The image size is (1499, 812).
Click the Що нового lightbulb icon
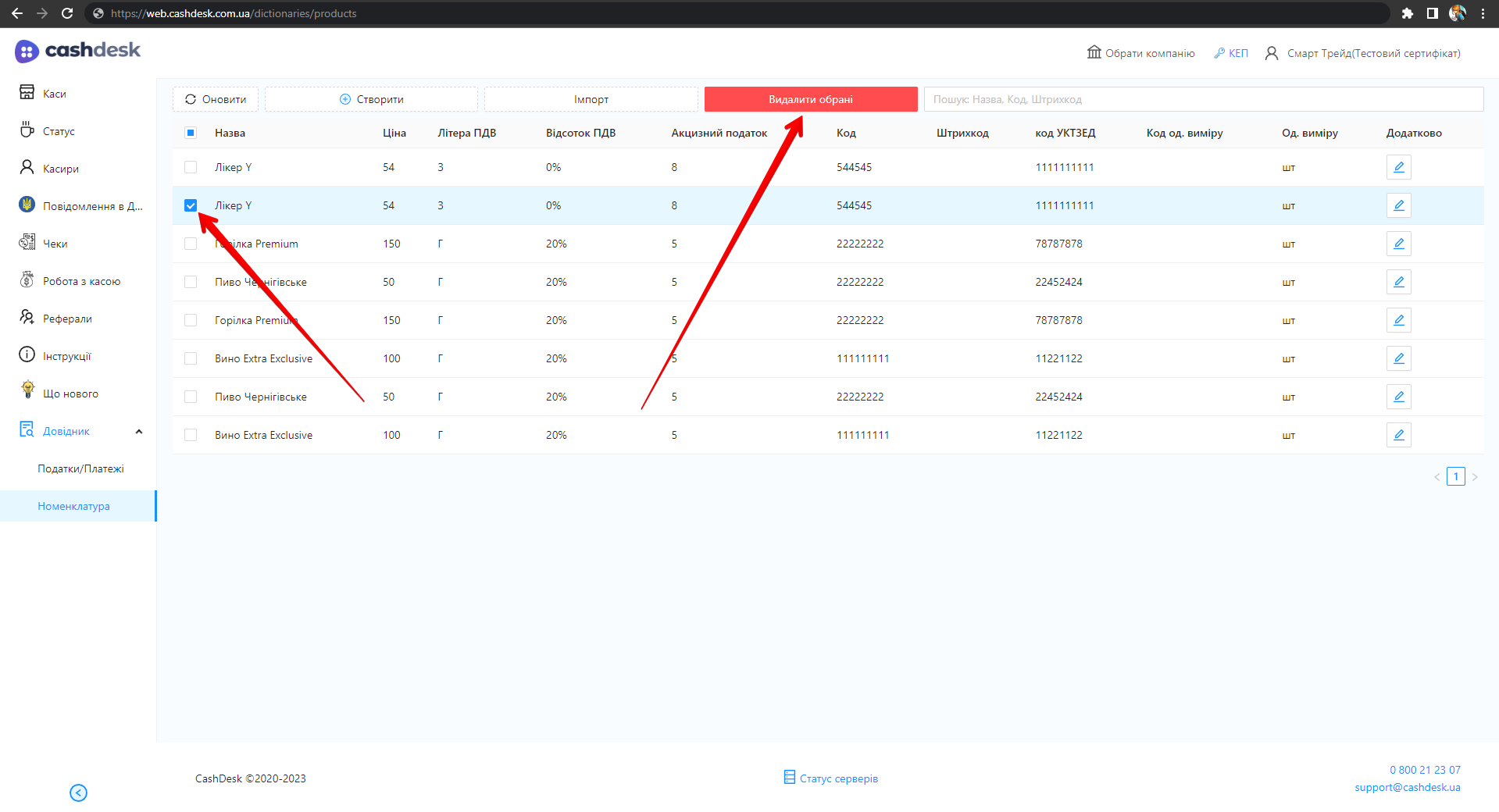click(x=27, y=392)
